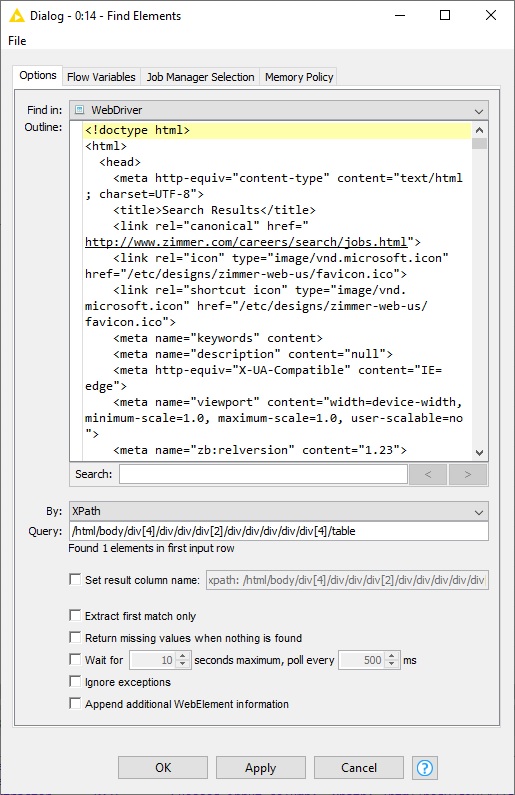Go to next search match arrow
Image resolution: width=515 pixels, height=795 pixels.
click(x=467, y=475)
